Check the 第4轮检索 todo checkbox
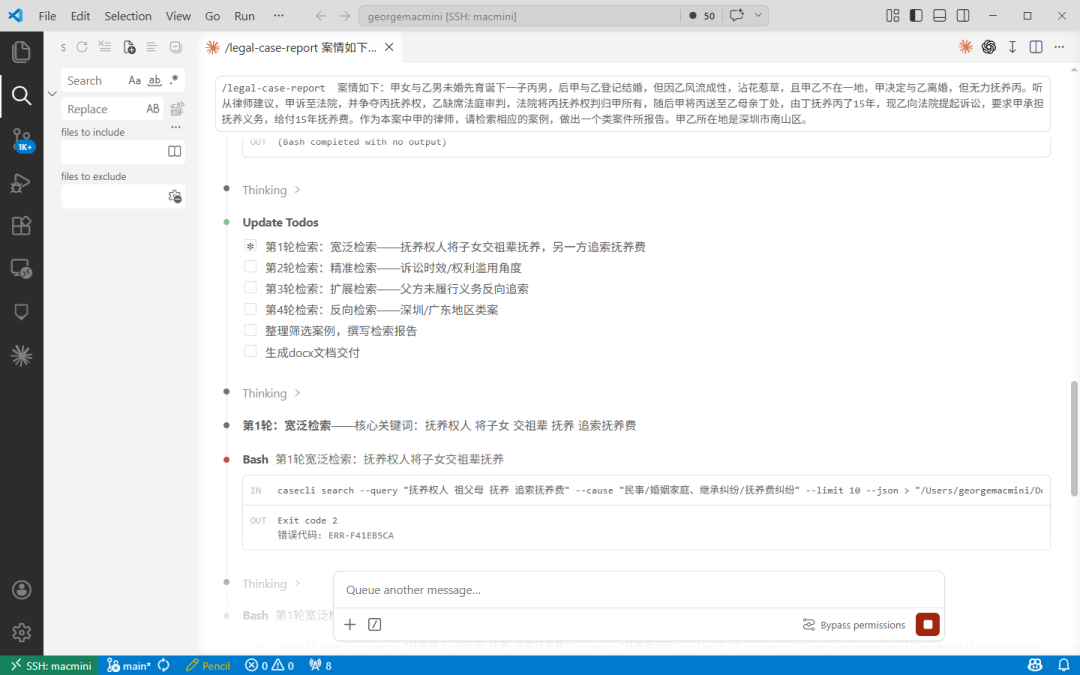Screen dimensions: 1080x675 pyautogui.click(x=250, y=309)
